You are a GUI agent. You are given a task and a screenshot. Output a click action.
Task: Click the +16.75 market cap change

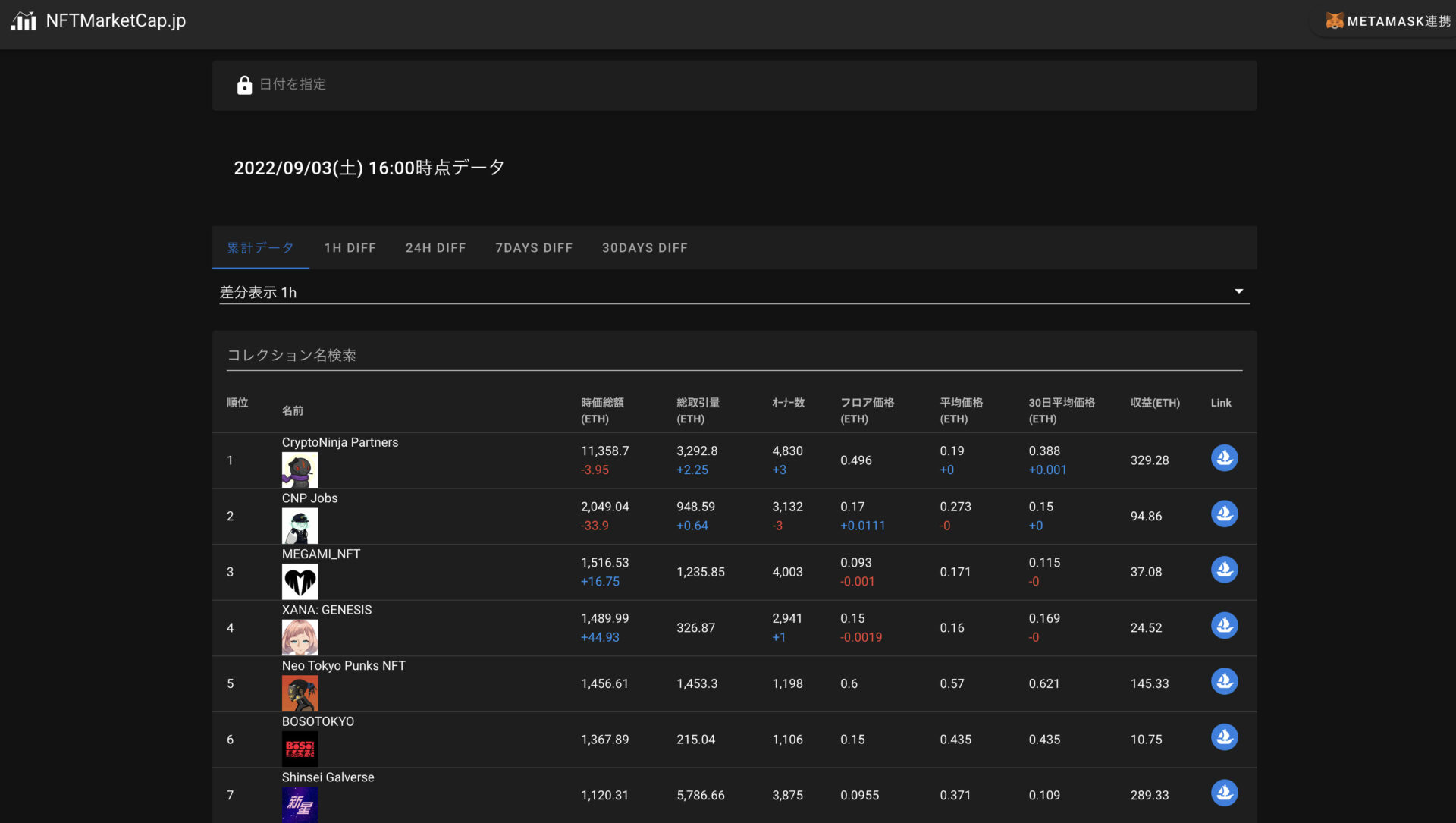[x=600, y=582]
